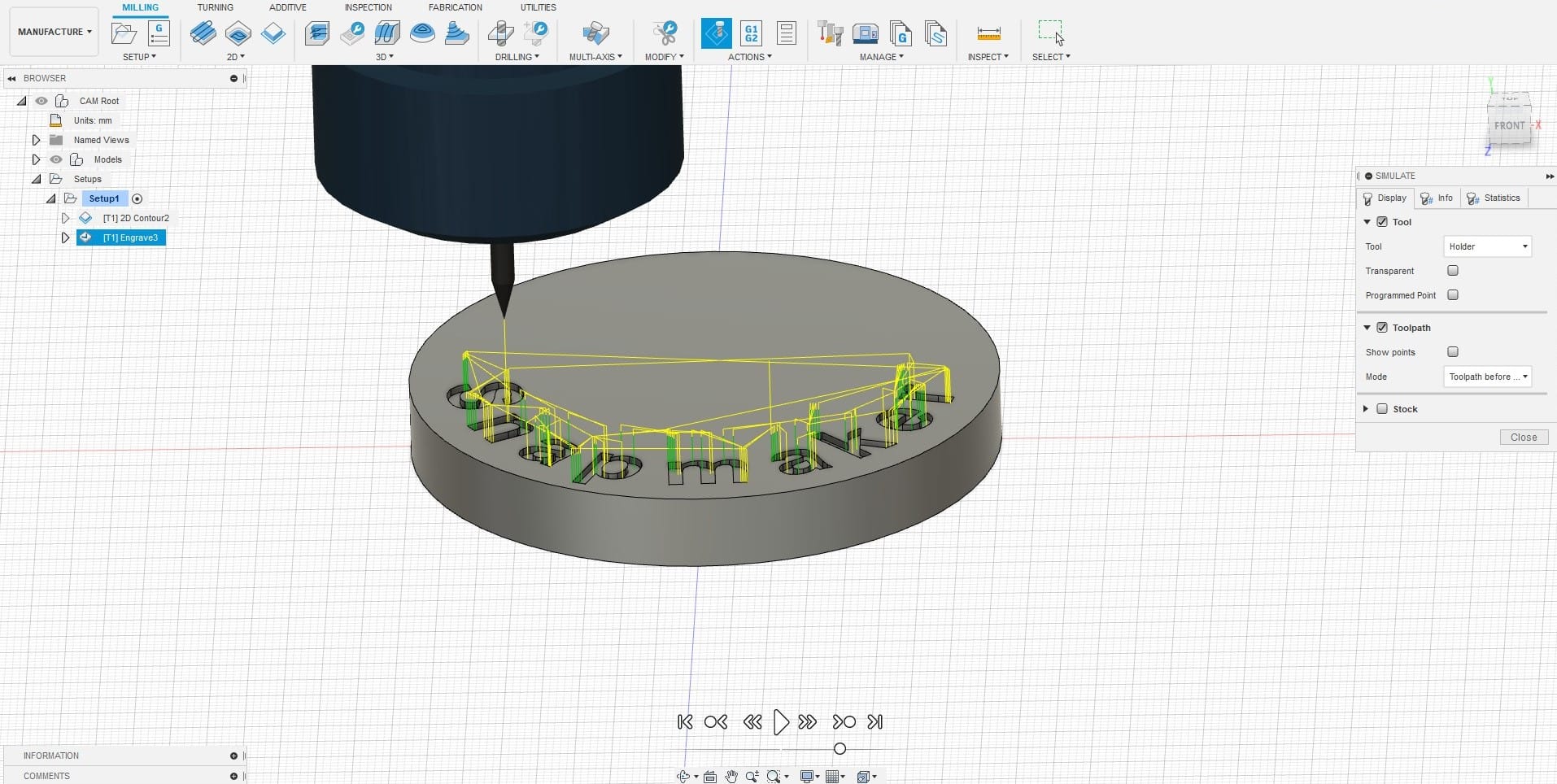Click the Setup Sheet icon in Actions

point(785,33)
